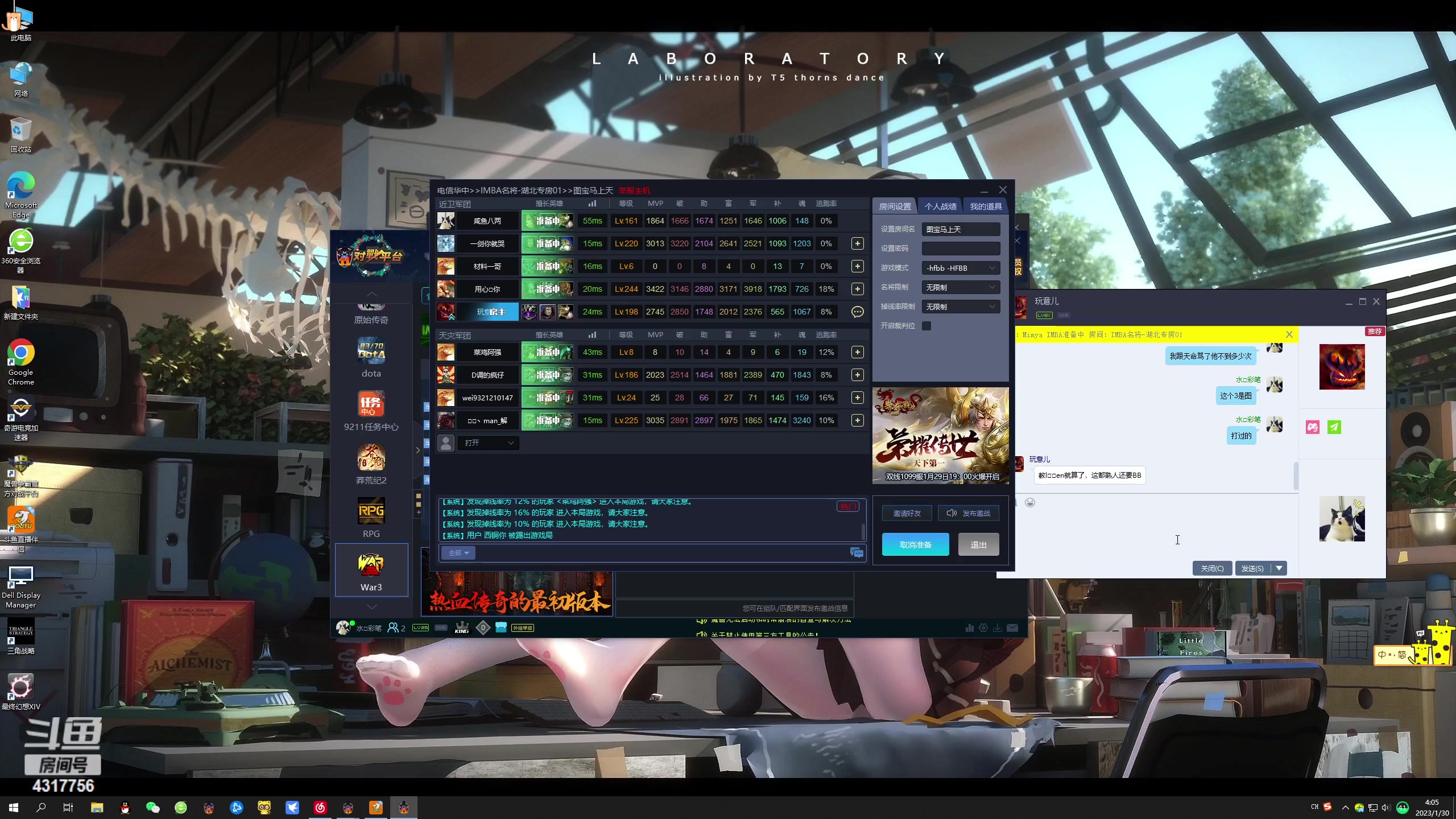Viewport: 1456px width, 819px height.
Task: Click the green paper plane icon
Action: tap(1334, 427)
